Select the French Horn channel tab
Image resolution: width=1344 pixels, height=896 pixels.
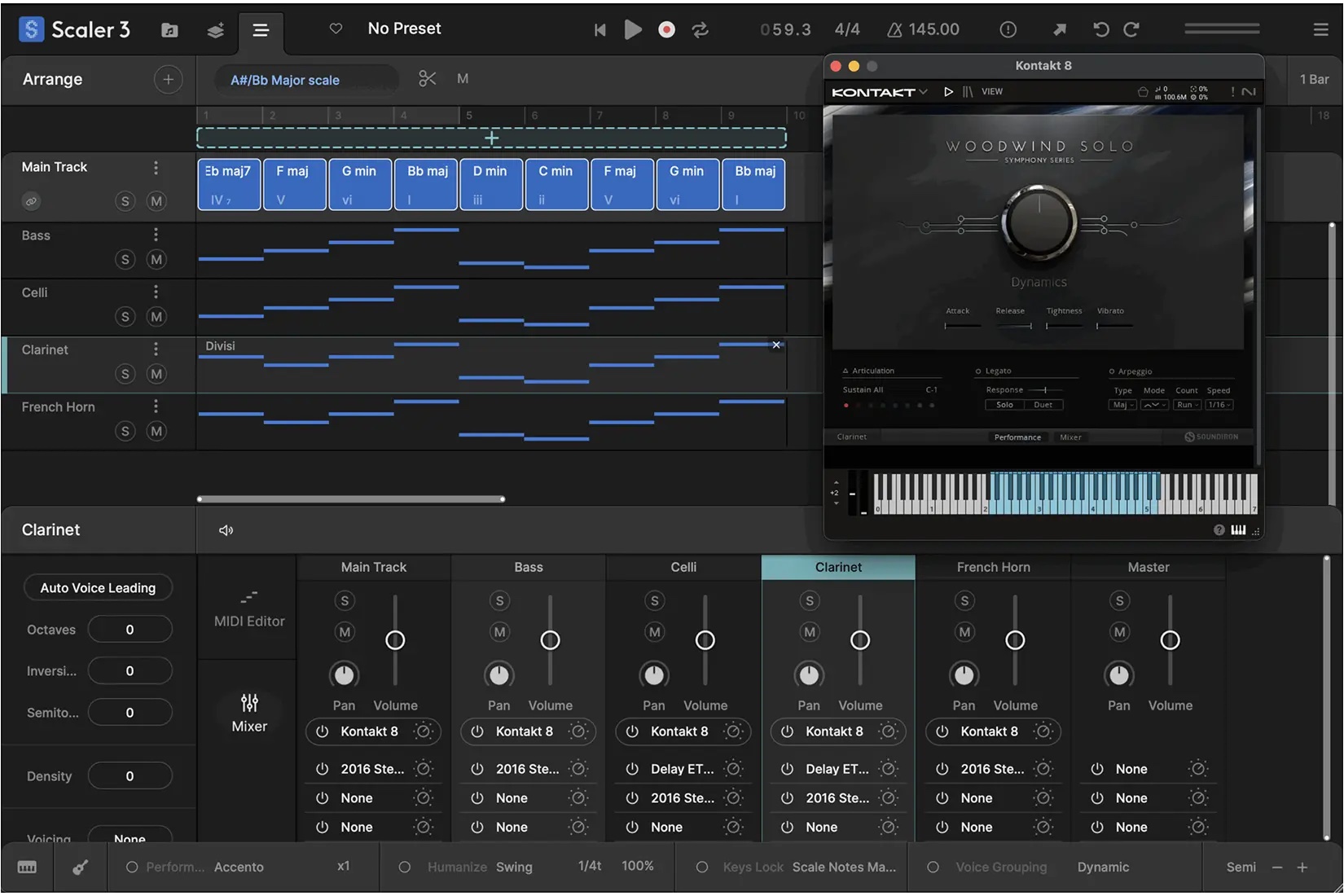point(993,566)
